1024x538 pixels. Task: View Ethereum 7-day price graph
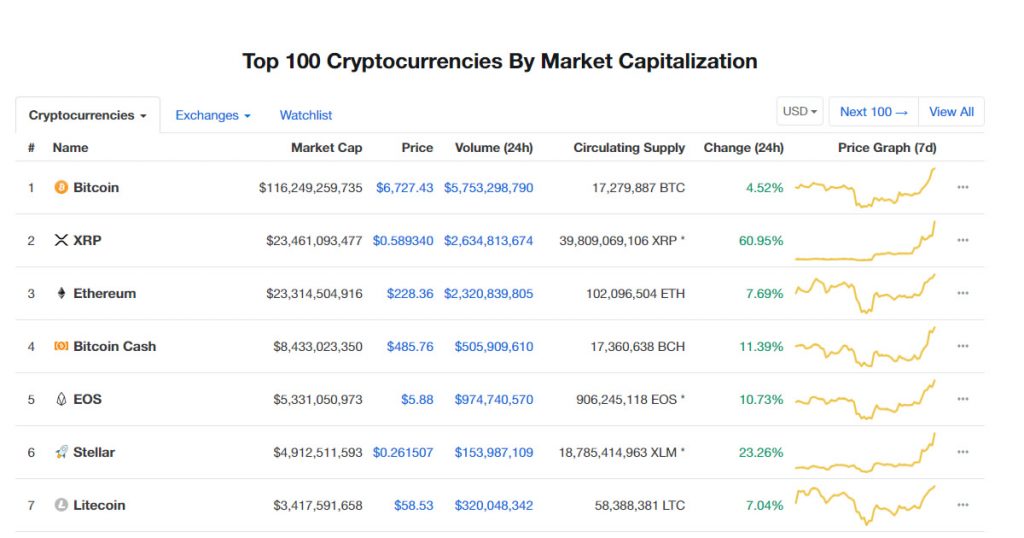tap(865, 293)
